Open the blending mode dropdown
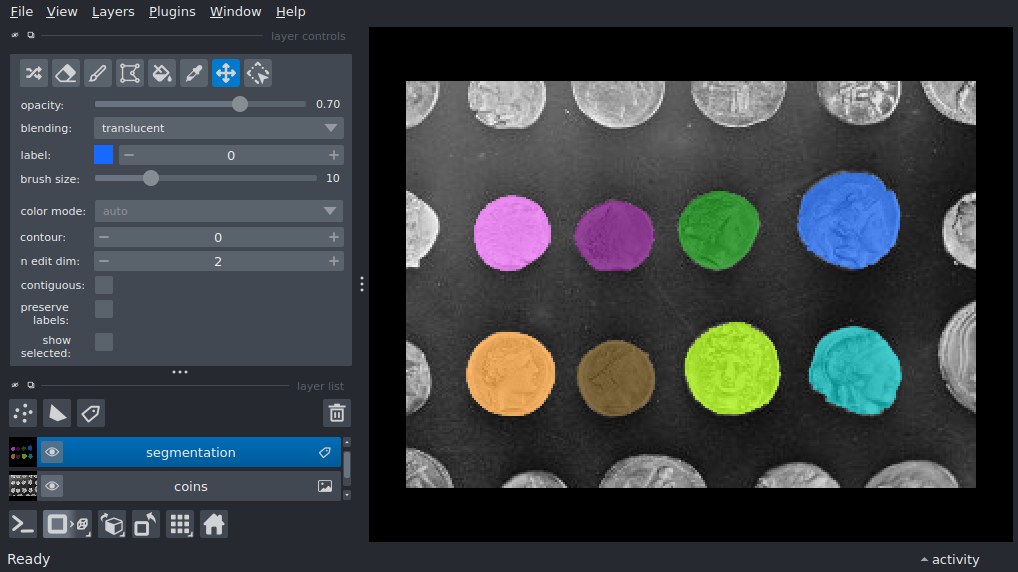This screenshot has height=572, width=1018. tap(219, 128)
